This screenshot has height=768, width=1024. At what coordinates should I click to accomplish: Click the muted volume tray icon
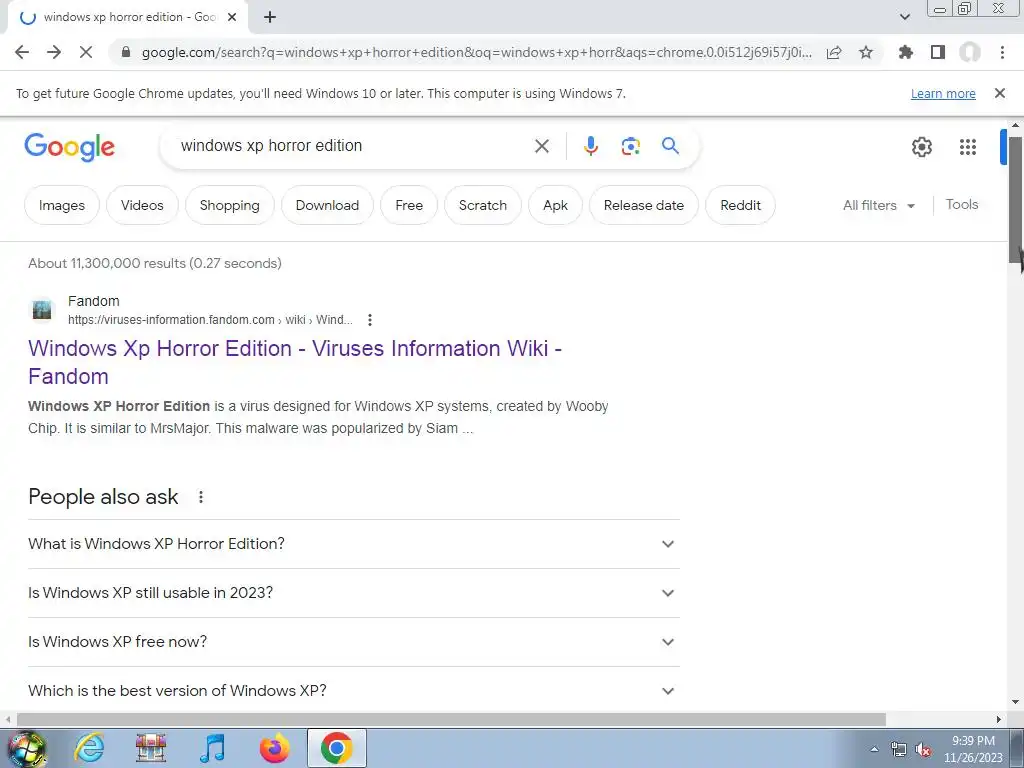pyautogui.click(x=923, y=750)
